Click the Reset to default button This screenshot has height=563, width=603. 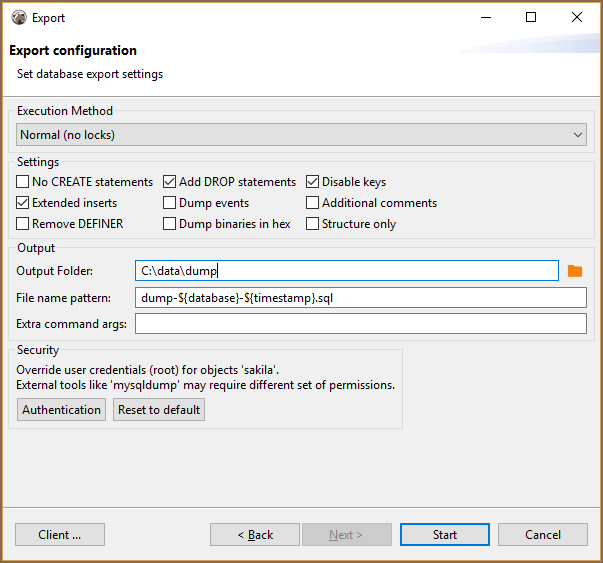click(159, 410)
